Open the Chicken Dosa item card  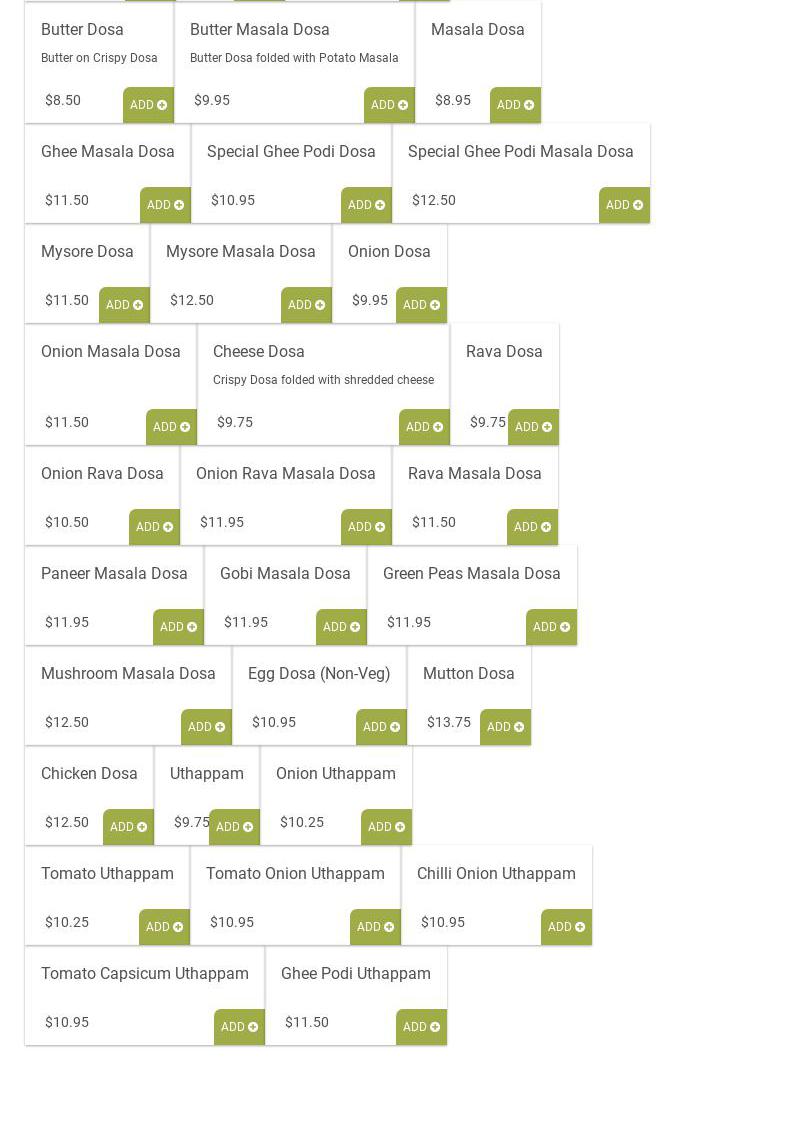[x=89, y=774]
